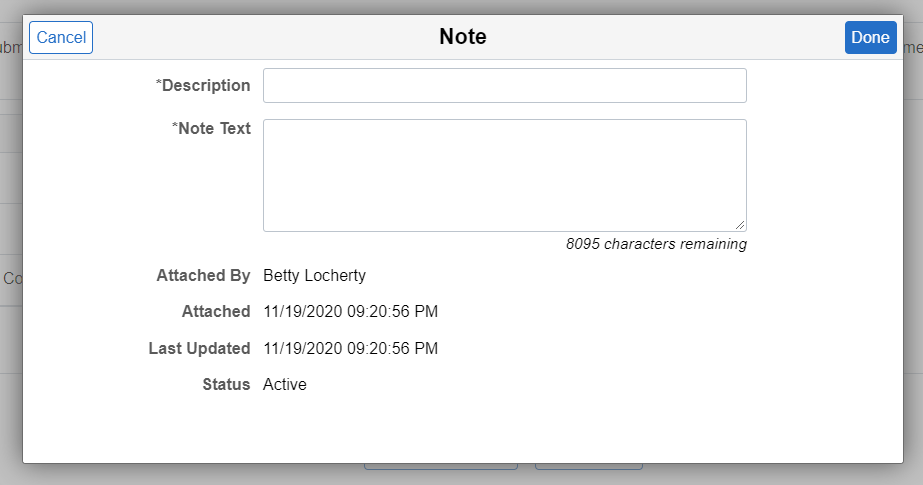Click the "Note" dialog title
This screenshot has height=485, width=923.
coord(463,36)
